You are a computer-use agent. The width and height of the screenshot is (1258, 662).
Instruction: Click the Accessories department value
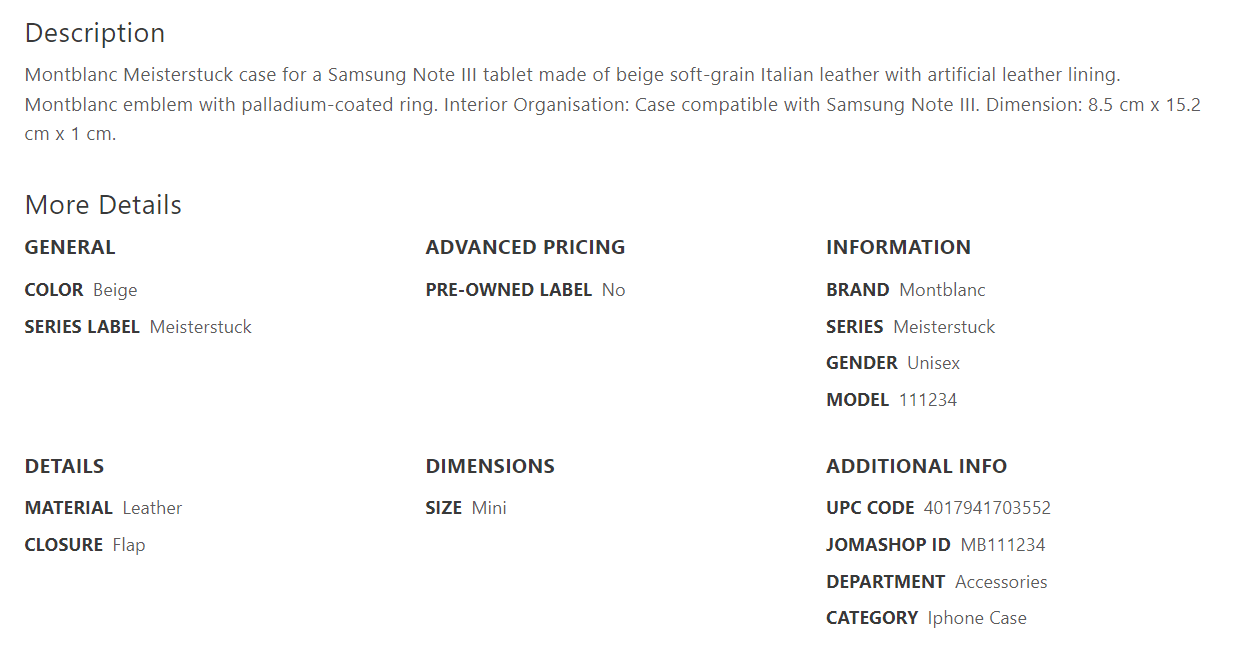[x=1001, y=582]
